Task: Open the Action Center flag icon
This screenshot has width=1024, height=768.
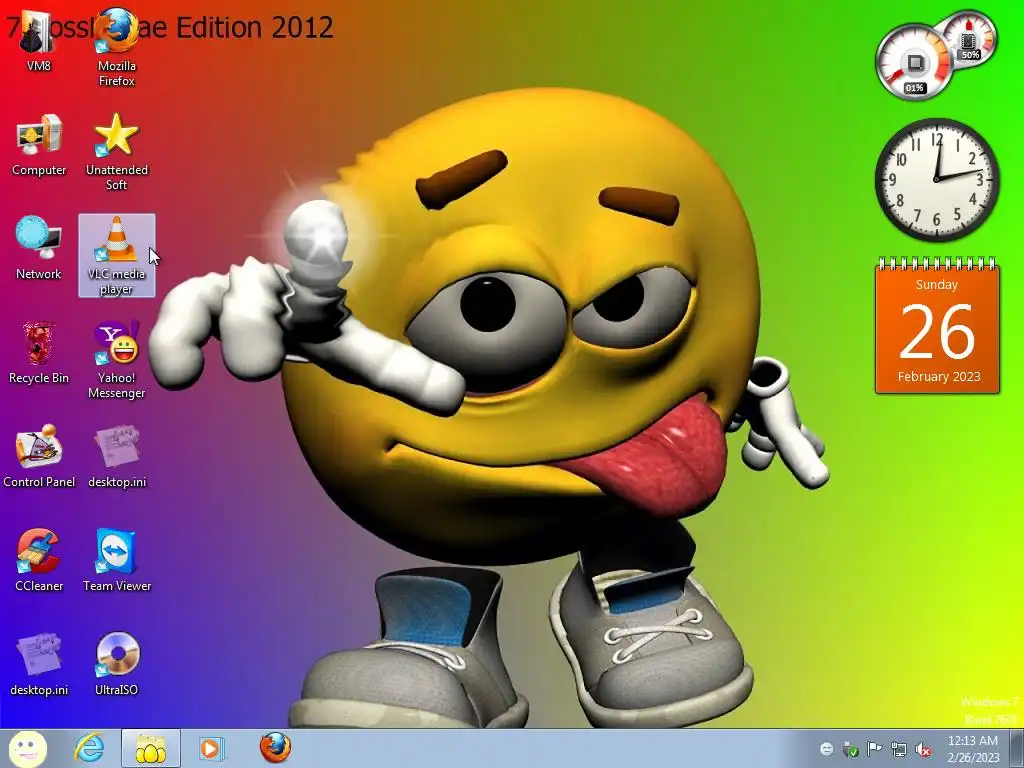Action: 874,749
